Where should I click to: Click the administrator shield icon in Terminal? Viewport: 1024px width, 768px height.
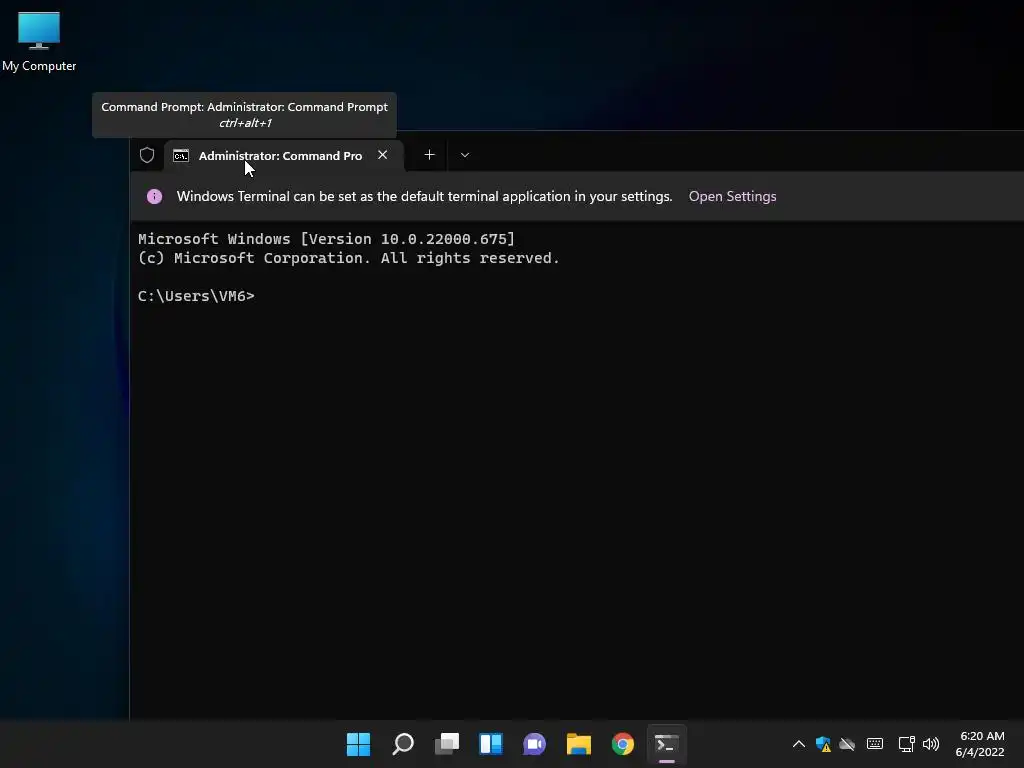coord(147,155)
